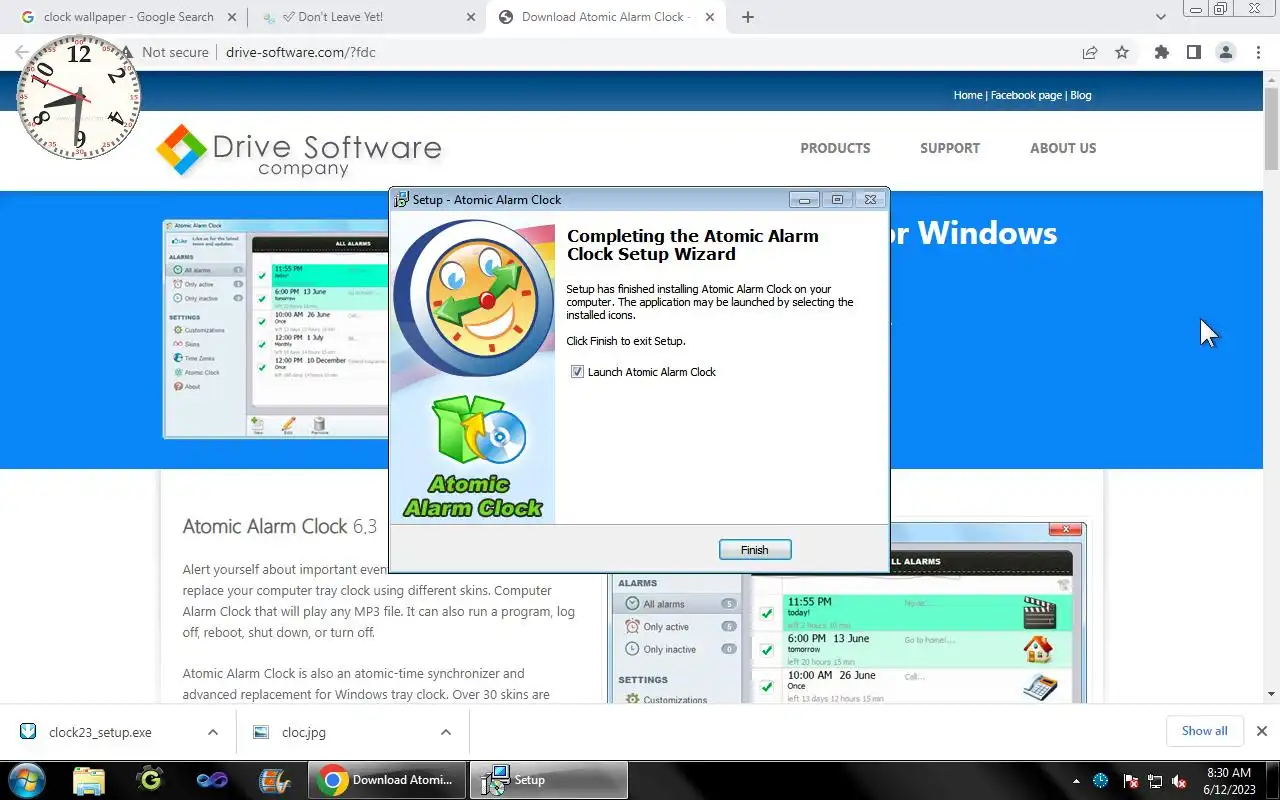The height and width of the screenshot is (800, 1280).
Task: Click the phone icon on 10:00 AM alarm
Action: [1040, 687]
